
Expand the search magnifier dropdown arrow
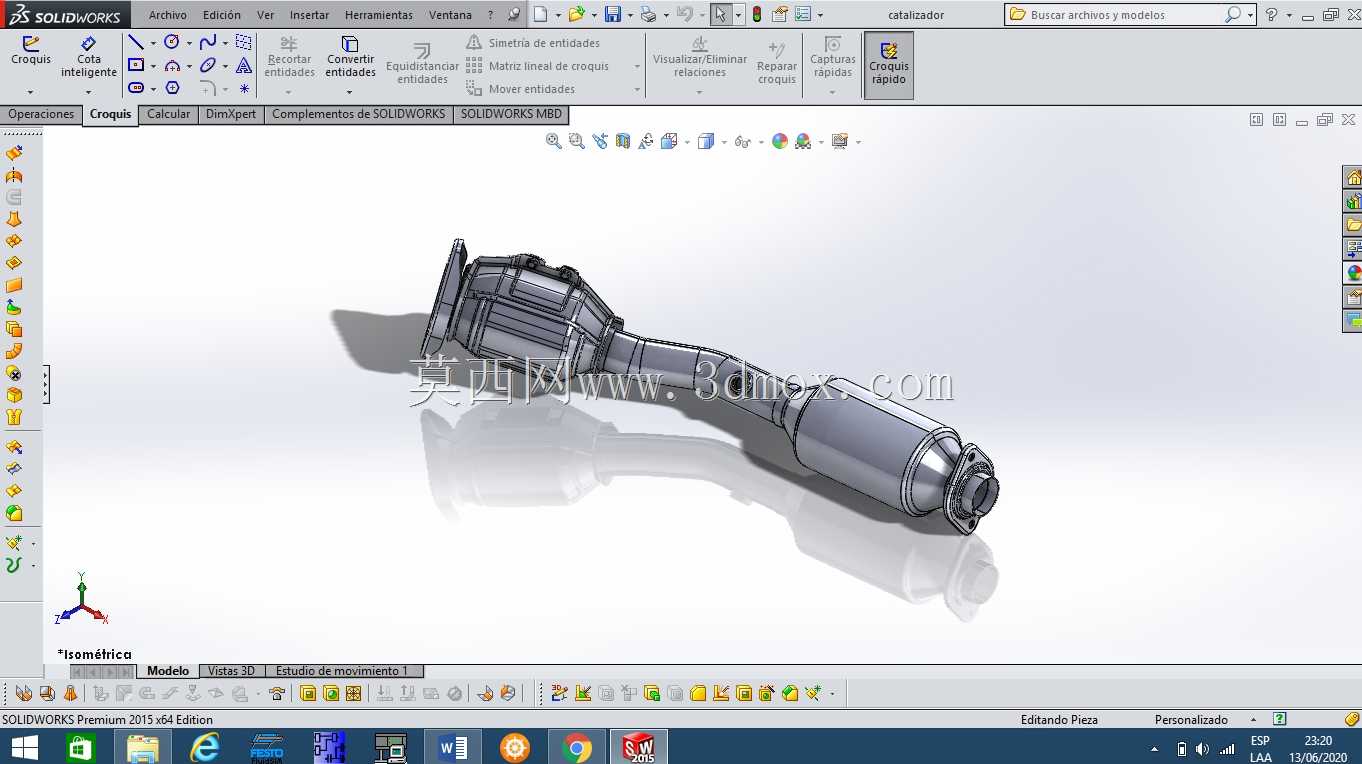coord(1251,15)
